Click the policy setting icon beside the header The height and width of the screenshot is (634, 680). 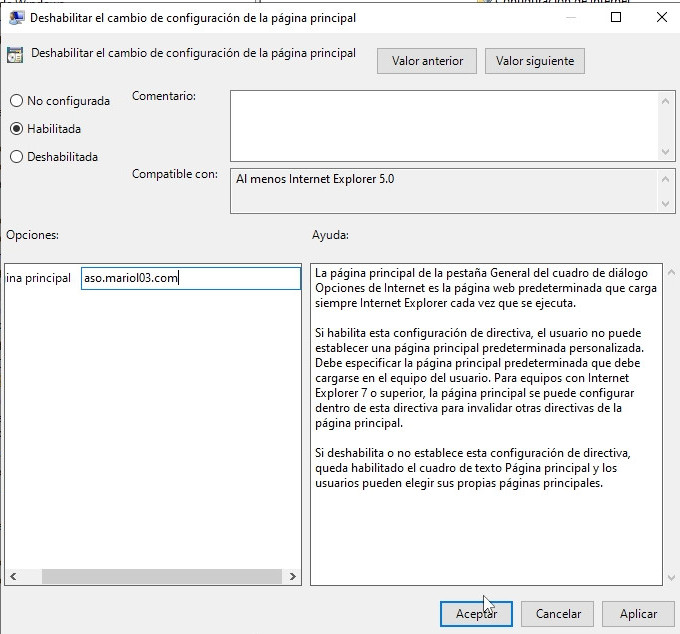[x=16, y=55]
